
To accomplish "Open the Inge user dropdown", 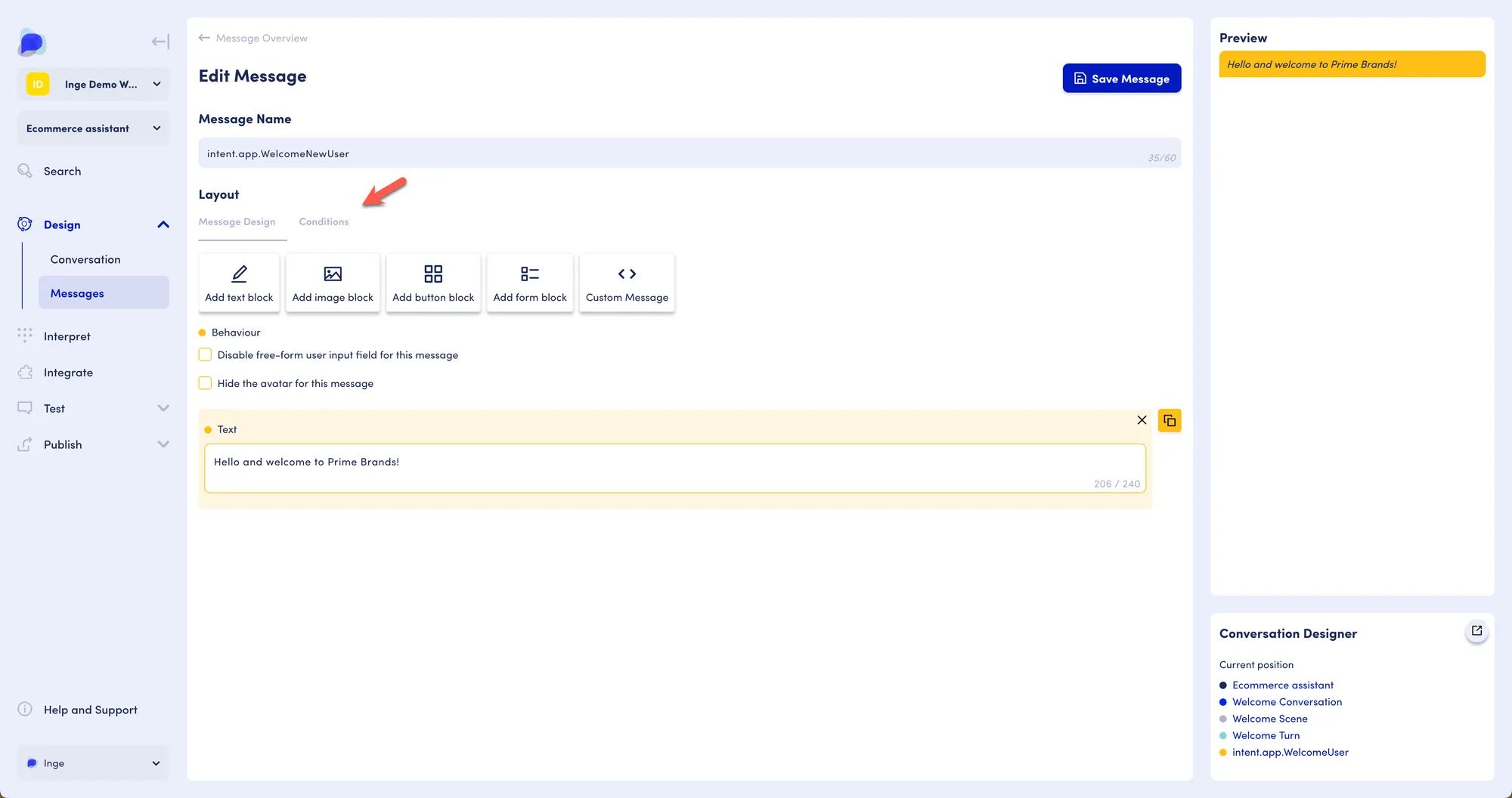I will click(93, 763).
